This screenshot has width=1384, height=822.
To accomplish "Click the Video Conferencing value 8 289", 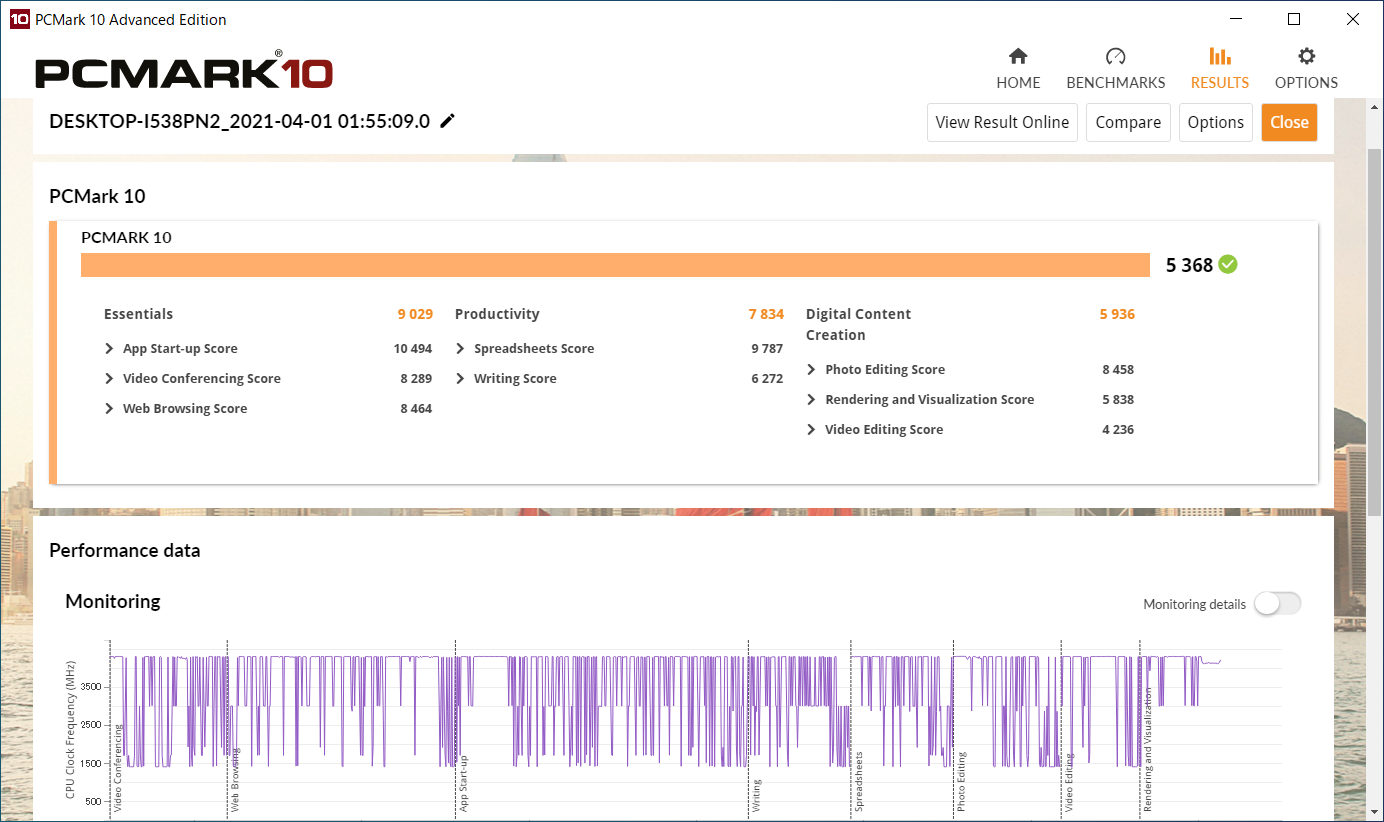I will pyautogui.click(x=416, y=378).
